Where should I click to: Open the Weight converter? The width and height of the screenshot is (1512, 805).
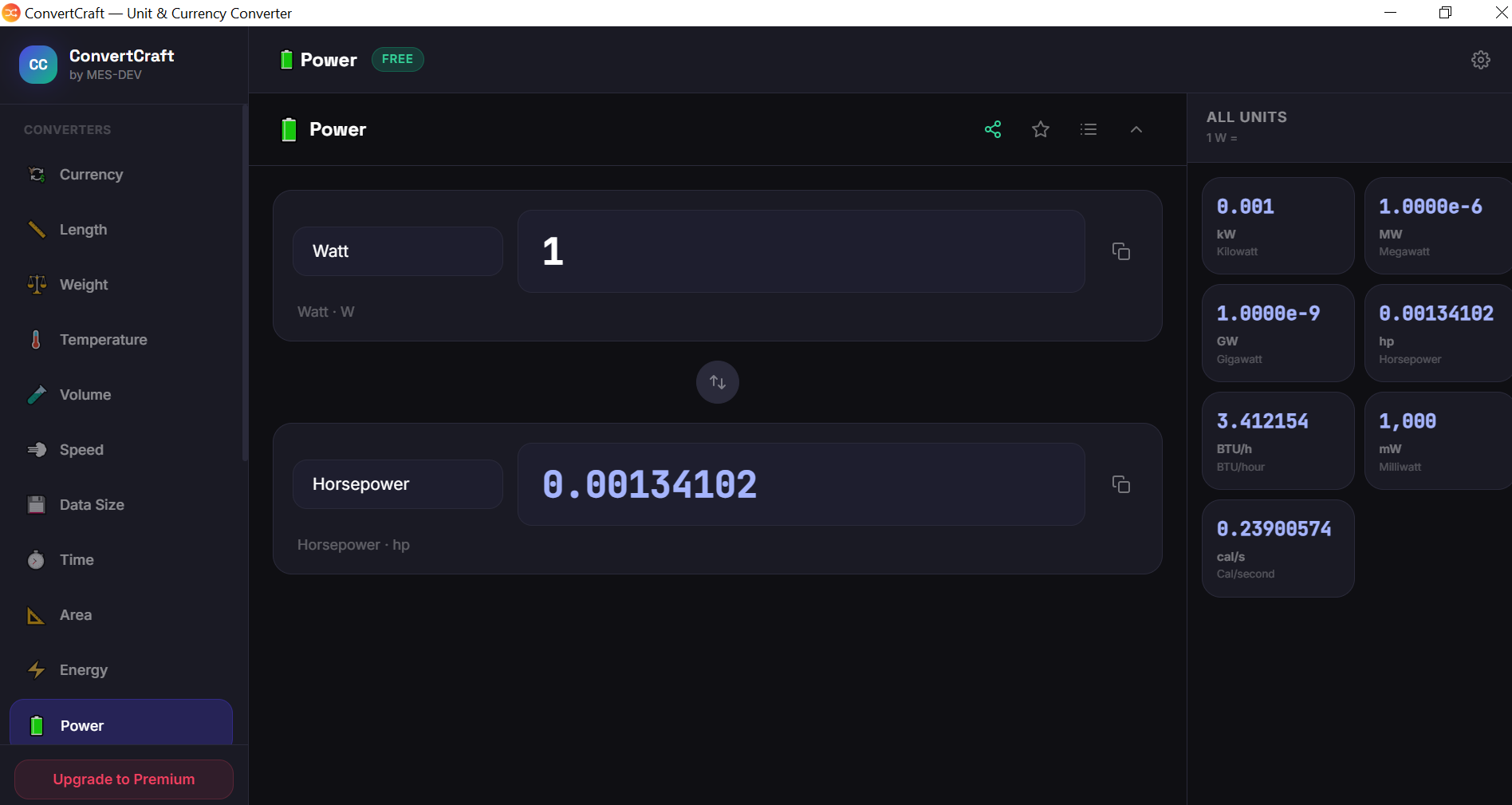tap(121, 285)
